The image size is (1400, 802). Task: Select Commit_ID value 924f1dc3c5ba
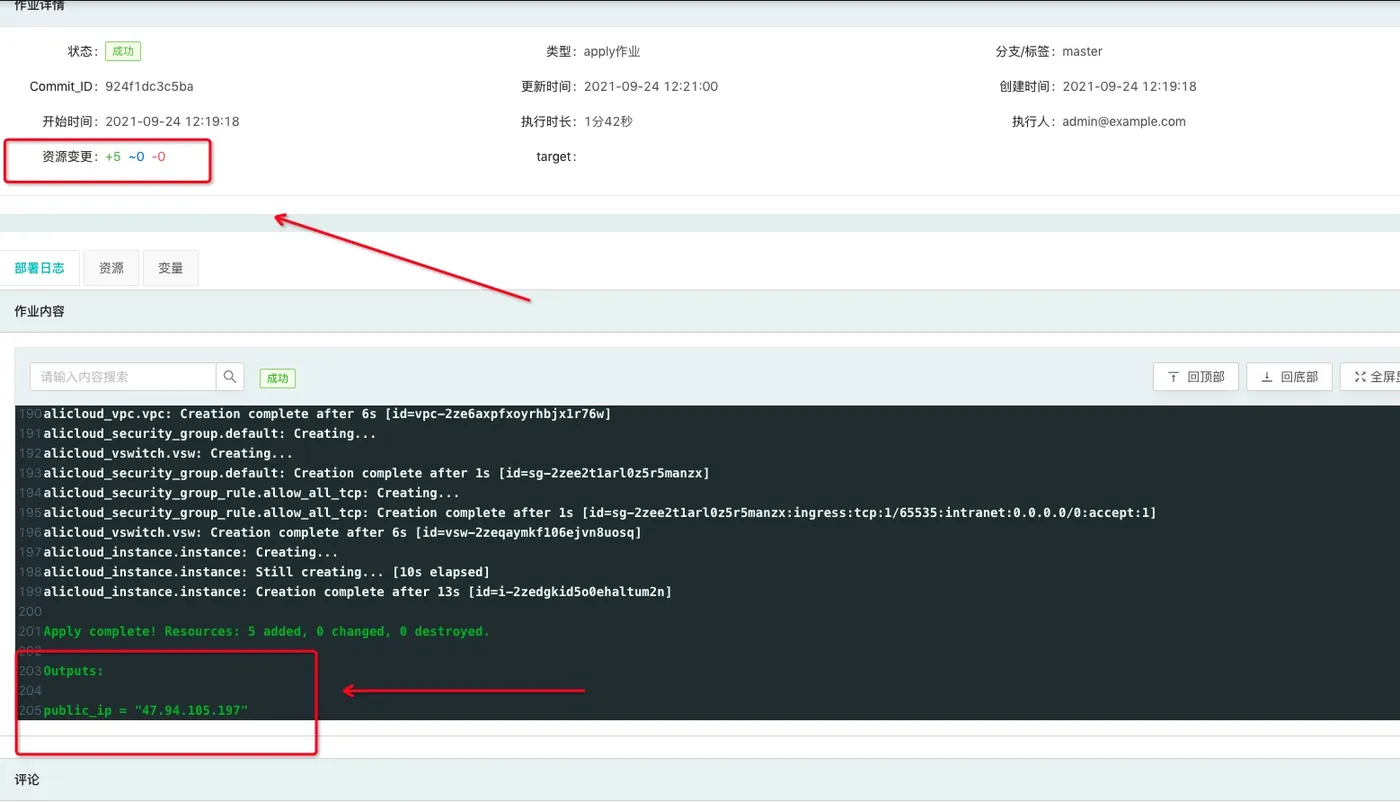[149, 86]
